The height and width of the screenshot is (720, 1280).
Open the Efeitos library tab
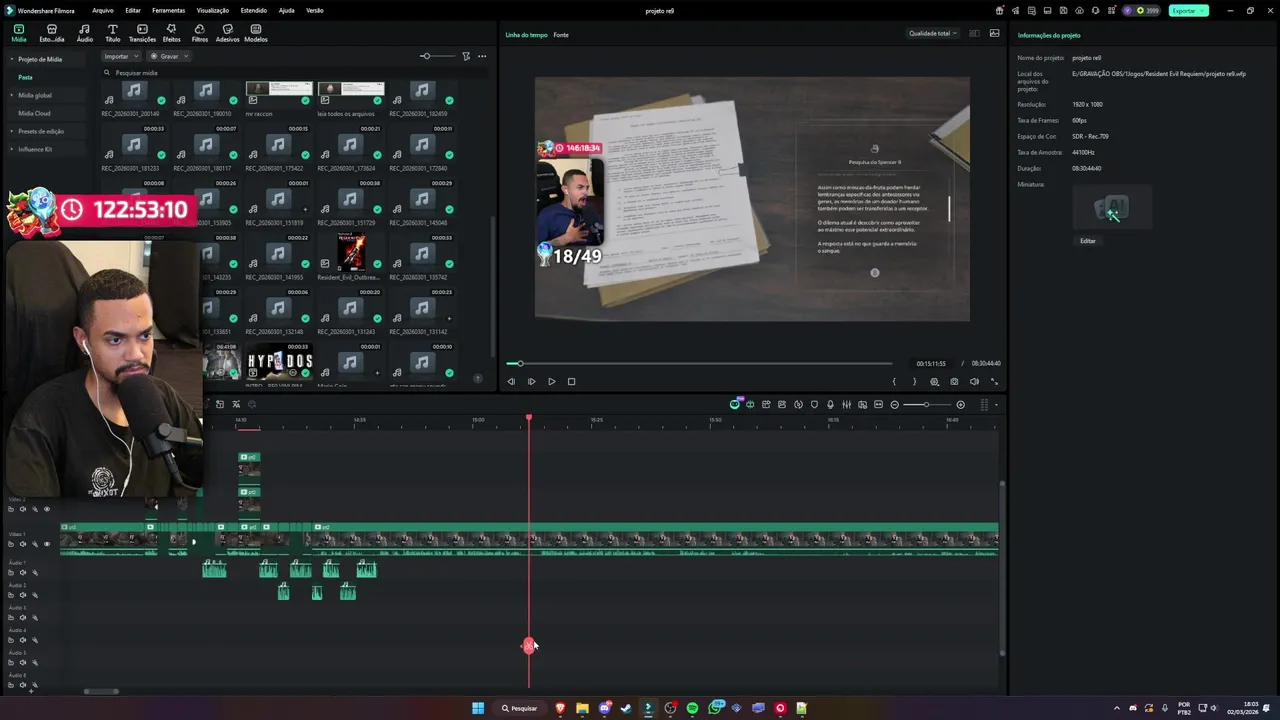[171, 33]
